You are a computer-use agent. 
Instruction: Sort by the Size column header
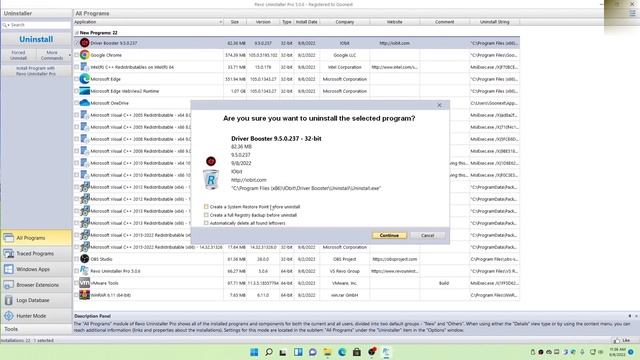point(235,22)
